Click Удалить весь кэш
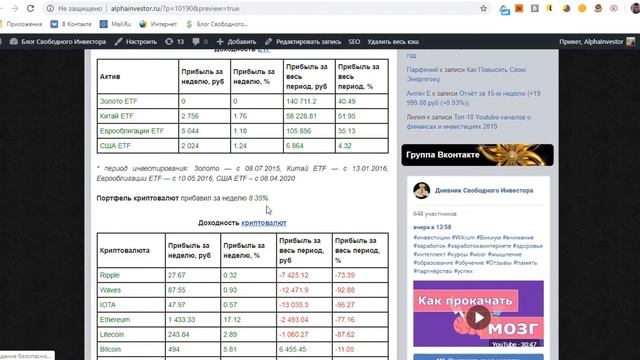Viewport: 640px width, 360px height. pos(393,42)
